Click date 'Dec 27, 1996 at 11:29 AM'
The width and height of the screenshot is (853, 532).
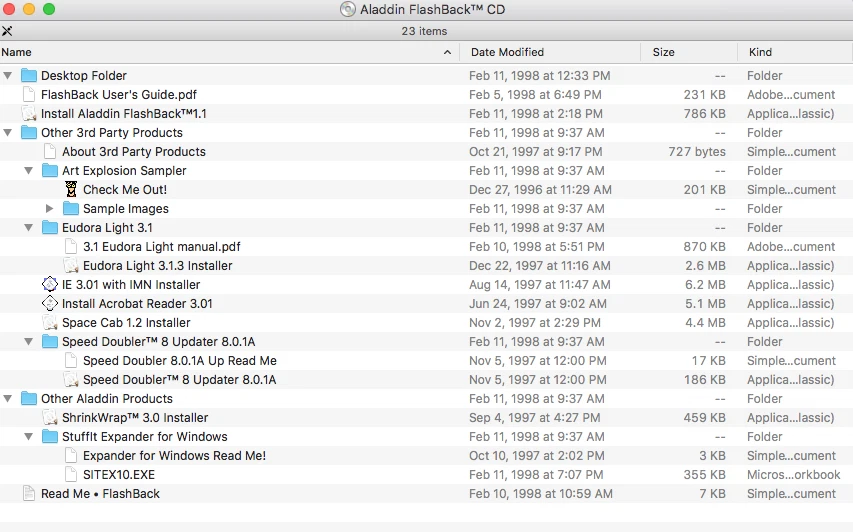(x=540, y=190)
